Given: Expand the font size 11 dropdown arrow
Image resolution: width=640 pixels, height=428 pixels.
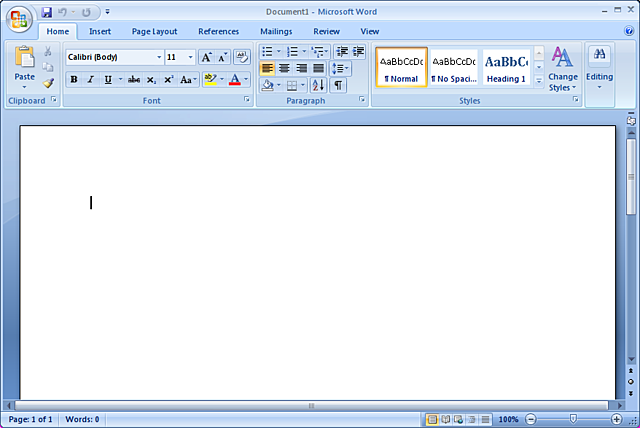Looking at the screenshot, I should (190, 57).
